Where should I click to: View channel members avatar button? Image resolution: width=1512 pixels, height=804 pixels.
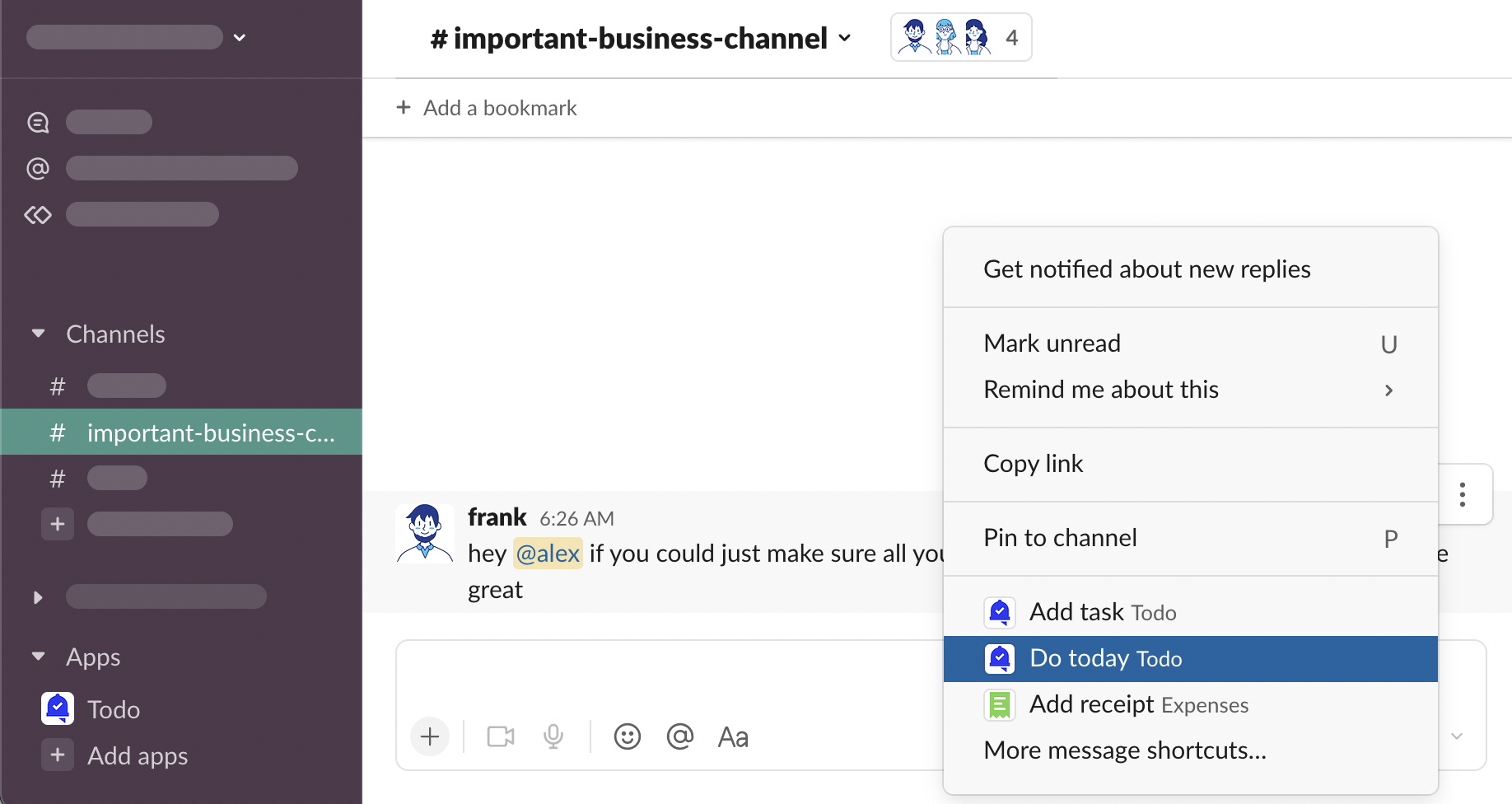960,38
